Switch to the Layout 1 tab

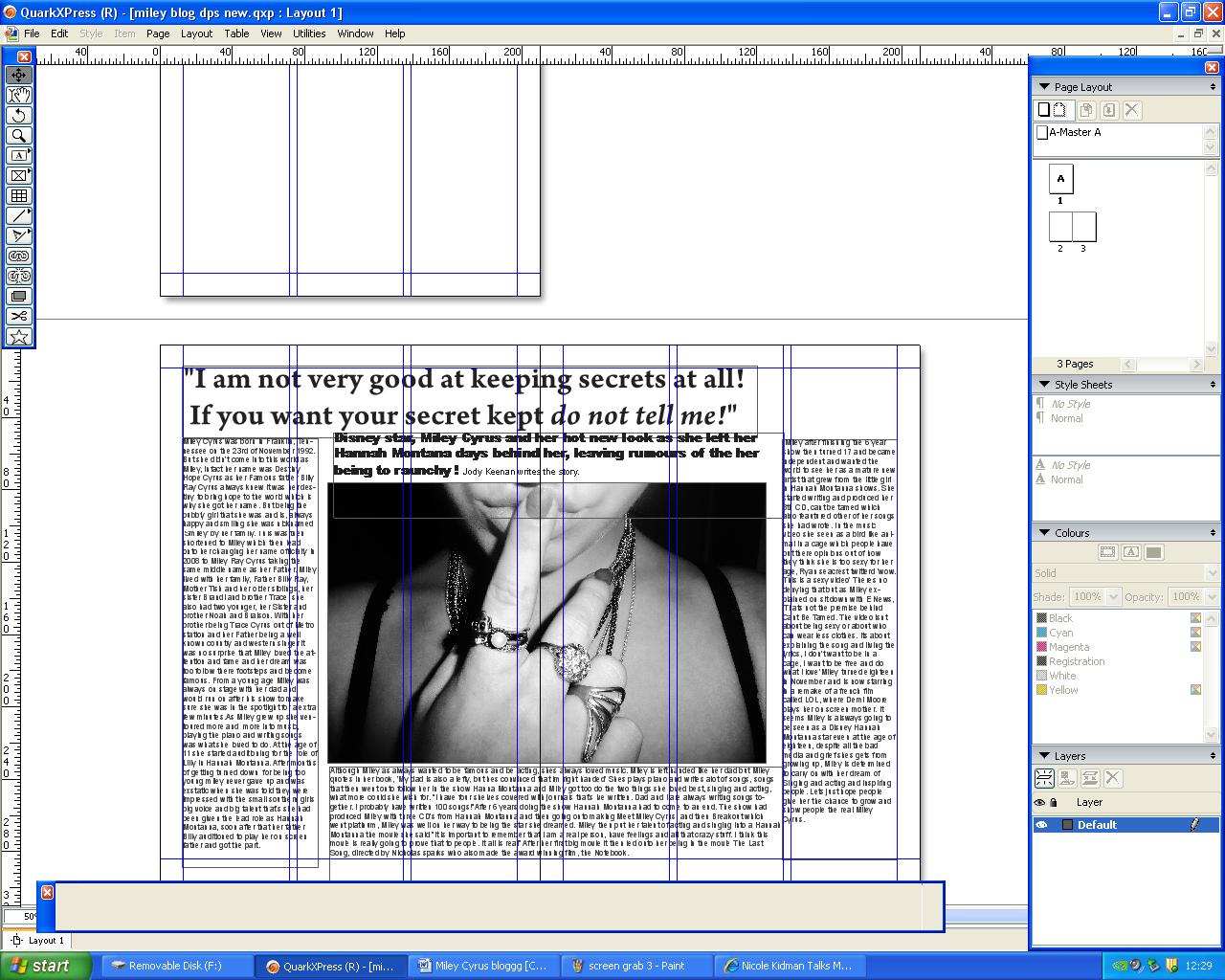click(x=38, y=940)
